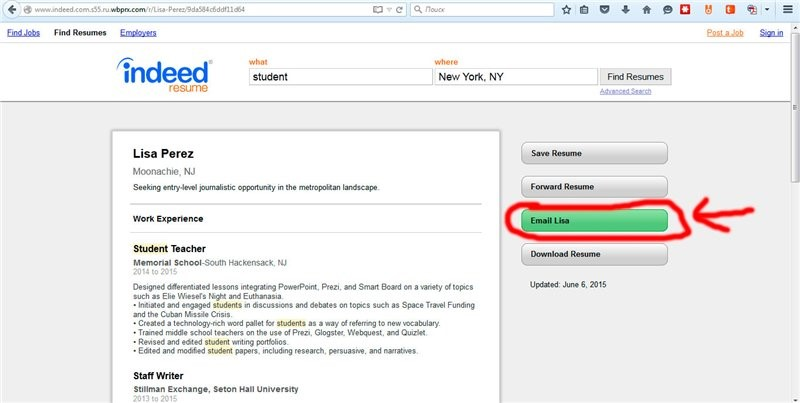This screenshot has width=800, height=403.
Task: Click the Sign in link
Action: tap(771, 33)
